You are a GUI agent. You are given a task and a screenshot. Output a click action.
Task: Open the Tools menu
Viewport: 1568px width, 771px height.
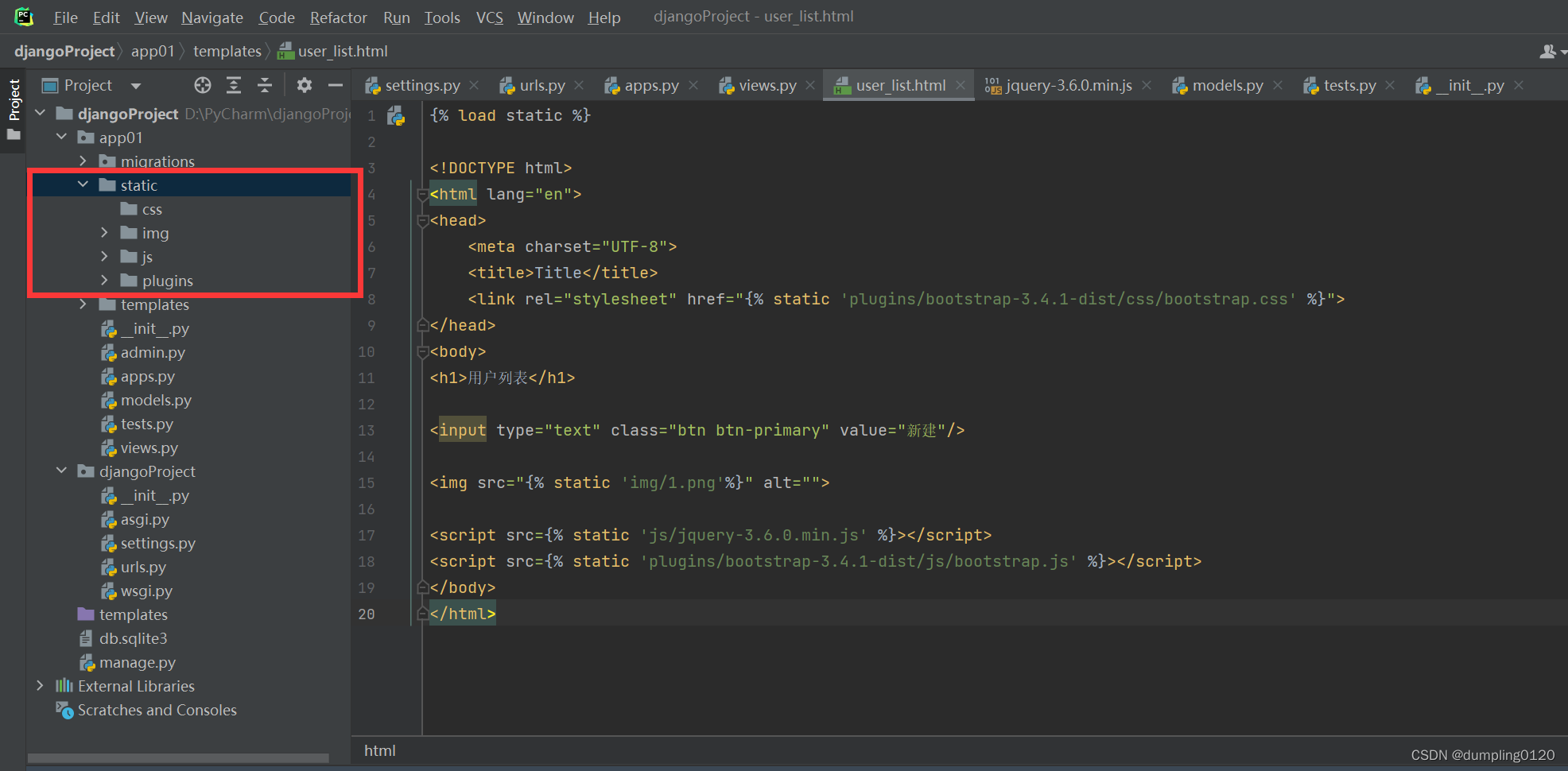point(442,17)
